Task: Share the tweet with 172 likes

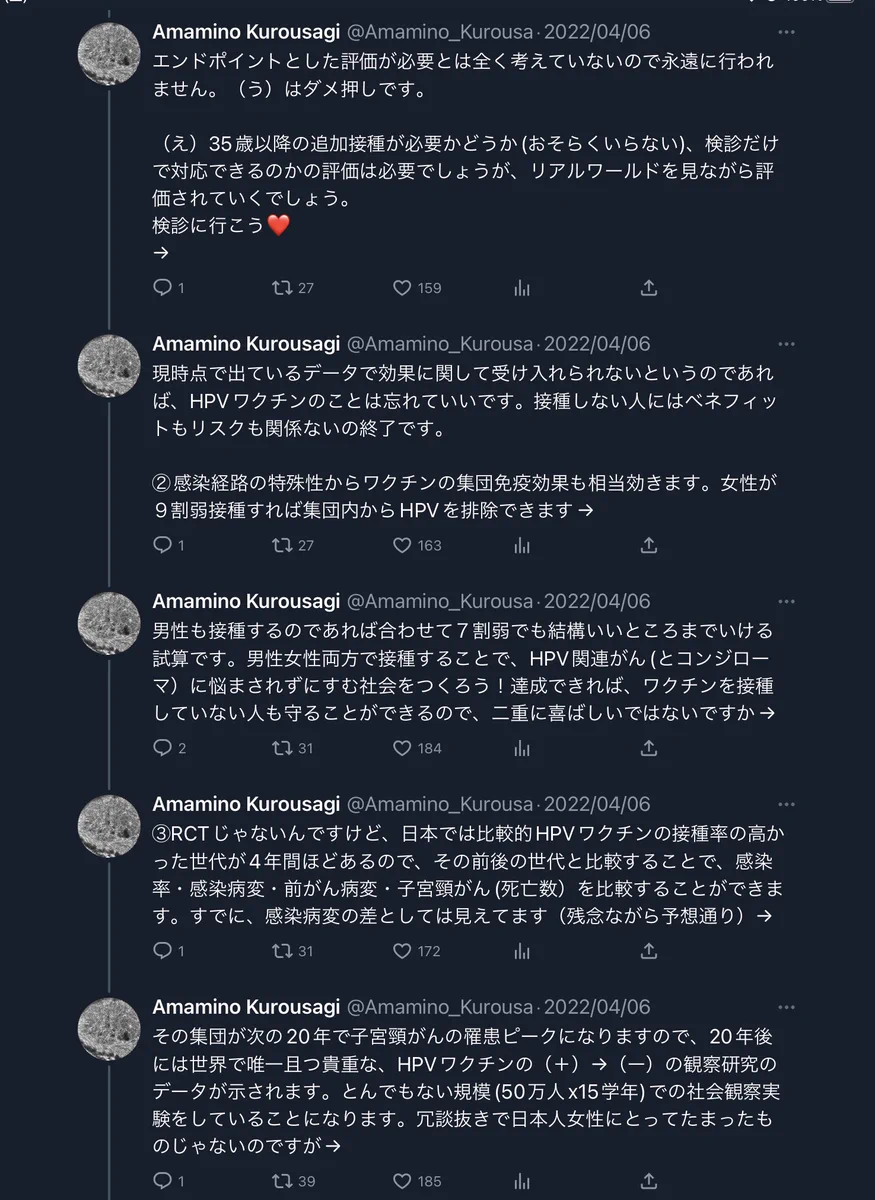Action: (x=648, y=950)
